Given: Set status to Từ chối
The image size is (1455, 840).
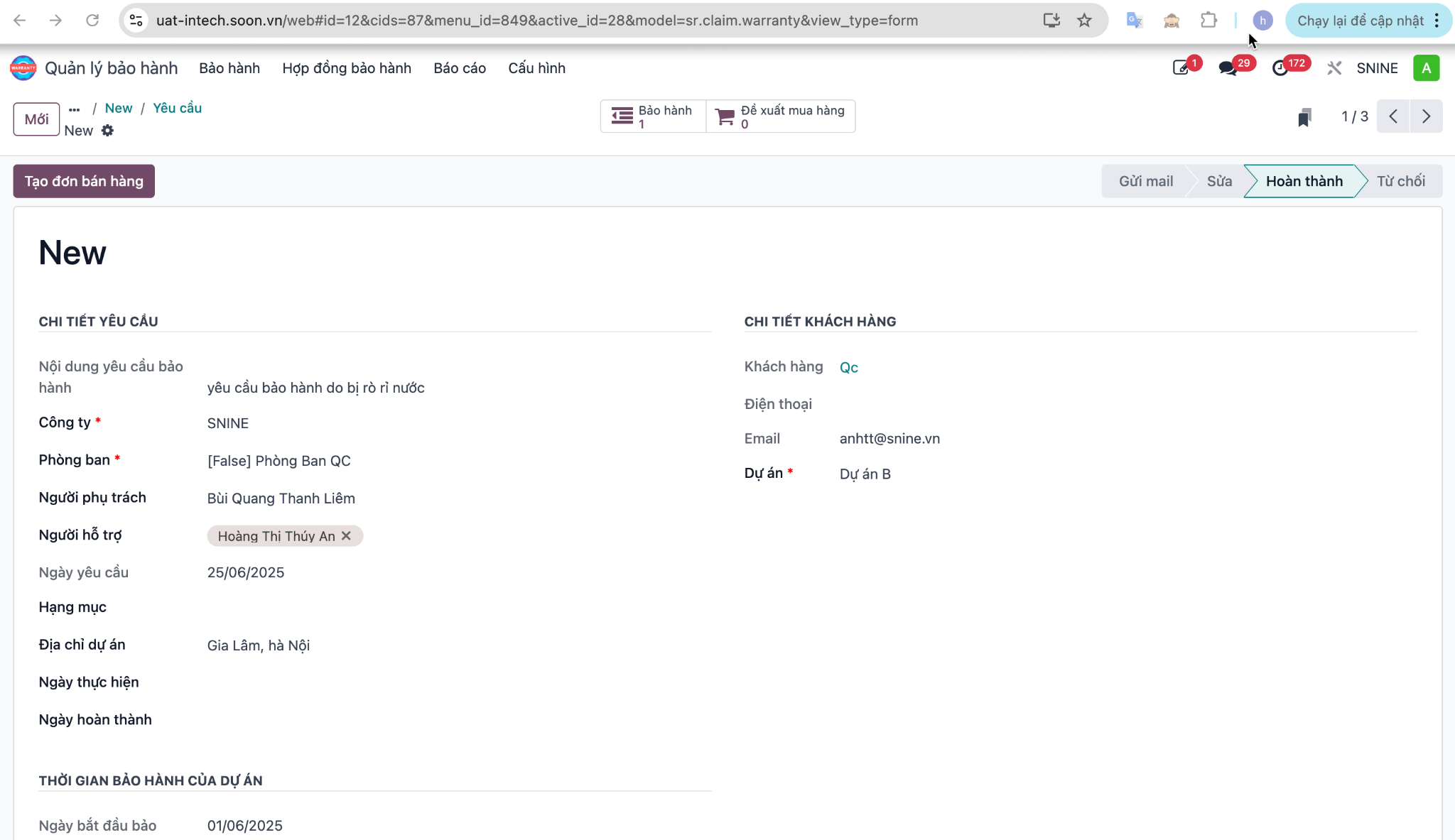Looking at the screenshot, I should click(x=1400, y=181).
